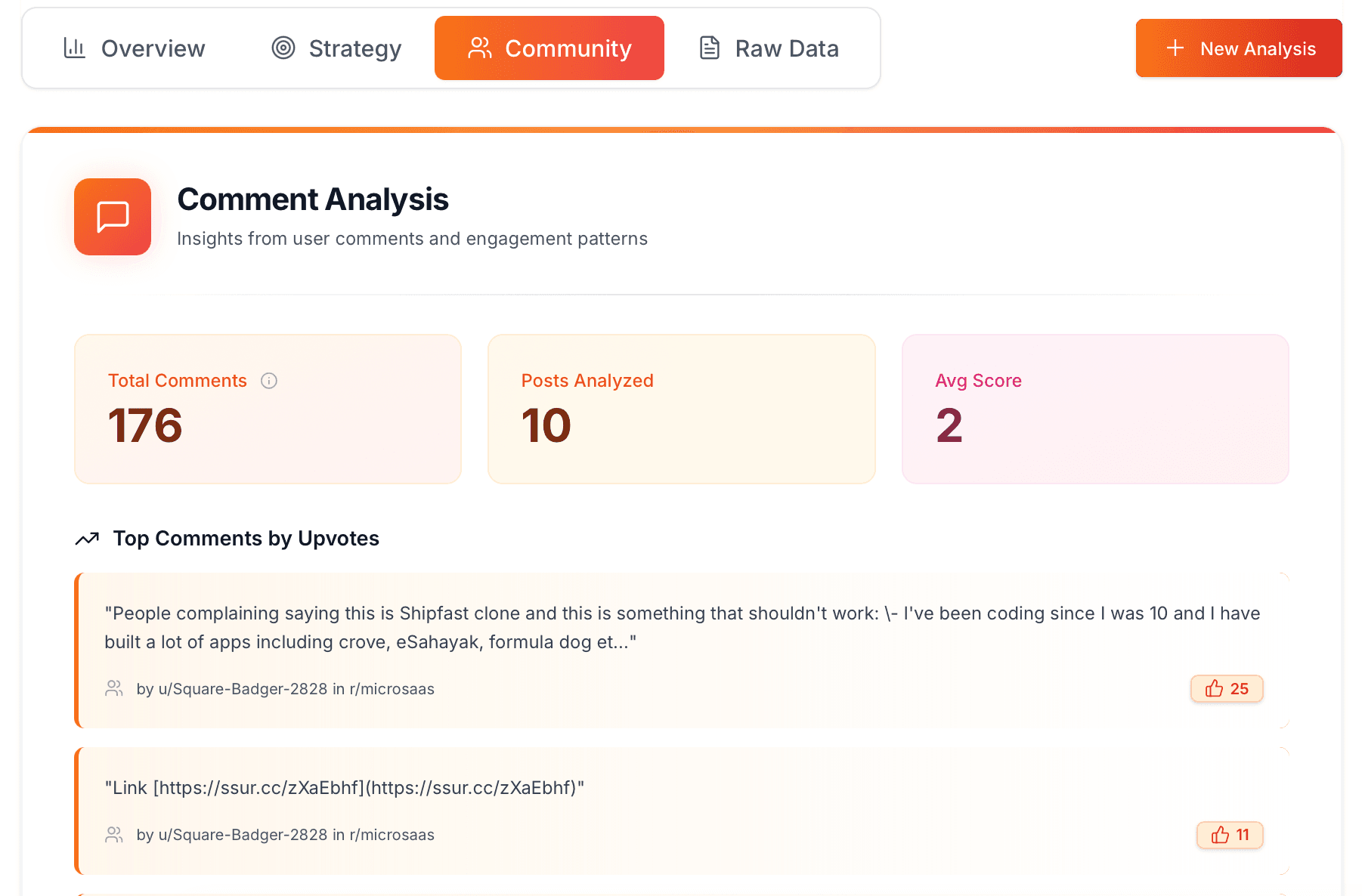Click the people icon on Community tab
This screenshot has height=896, width=1362.
[479, 48]
